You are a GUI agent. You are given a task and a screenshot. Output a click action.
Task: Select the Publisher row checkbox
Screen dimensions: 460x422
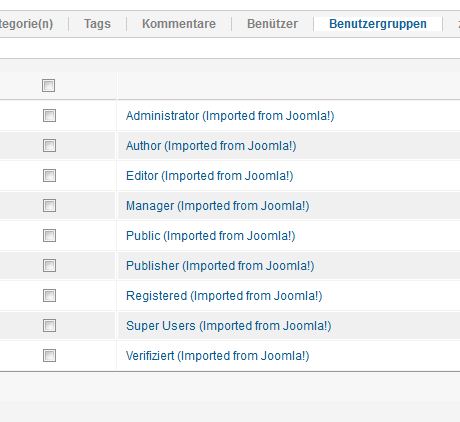[x=49, y=266]
